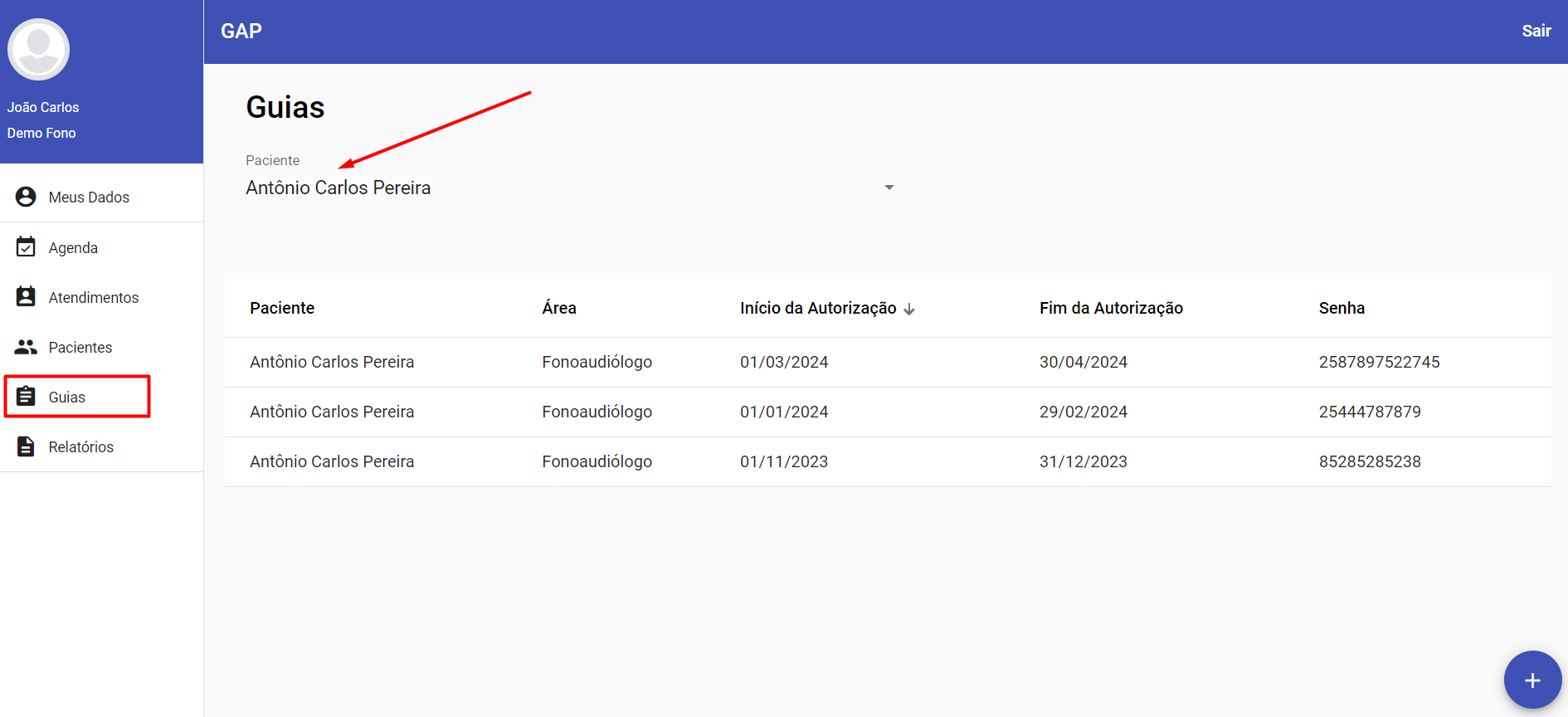1568x717 pixels.
Task: Click the user profile avatar icon
Action: [38, 50]
